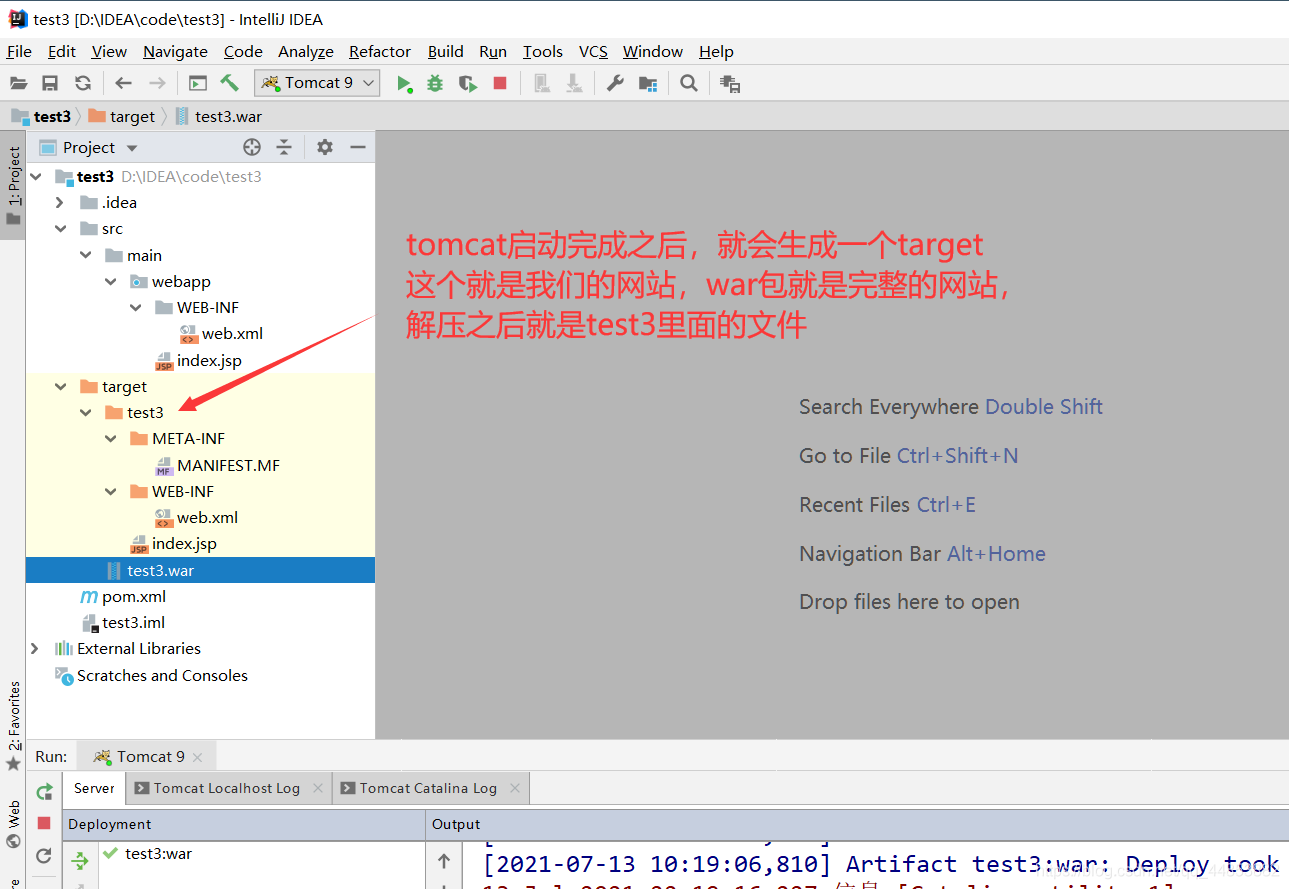Run Tomcat 9 with the green play icon
The height and width of the screenshot is (889, 1289).
coord(404,83)
